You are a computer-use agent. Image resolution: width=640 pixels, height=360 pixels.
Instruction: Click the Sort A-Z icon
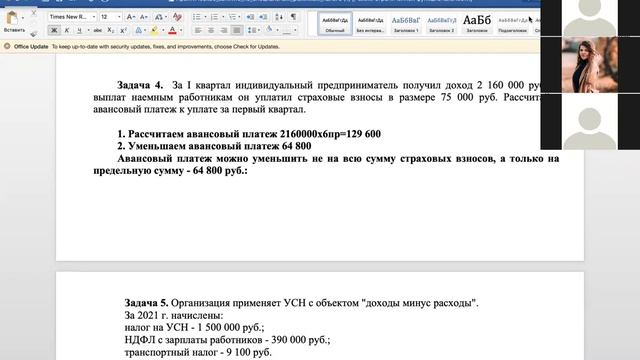point(279,17)
